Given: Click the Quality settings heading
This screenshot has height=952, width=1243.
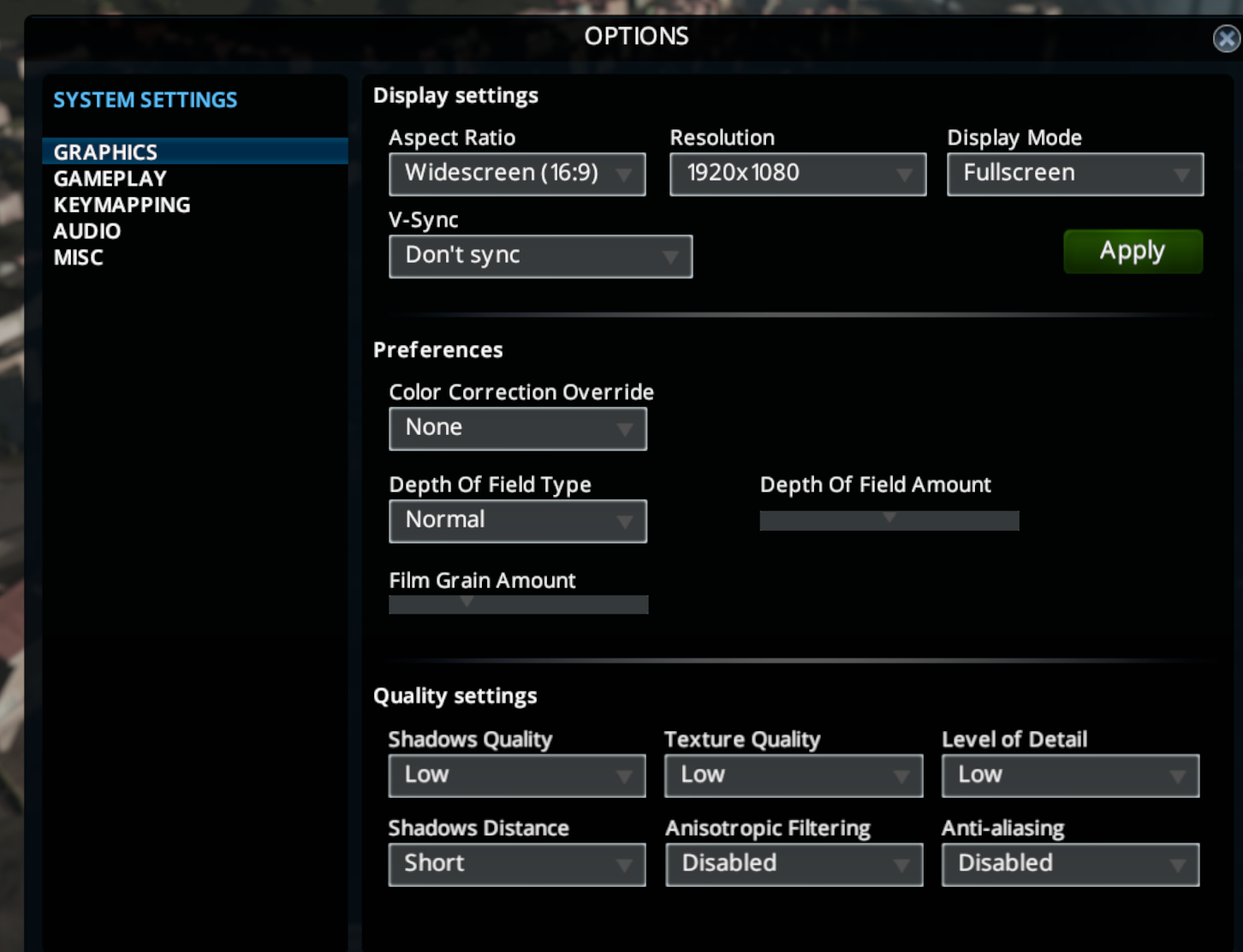Looking at the screenshot, I should [455, 696].
